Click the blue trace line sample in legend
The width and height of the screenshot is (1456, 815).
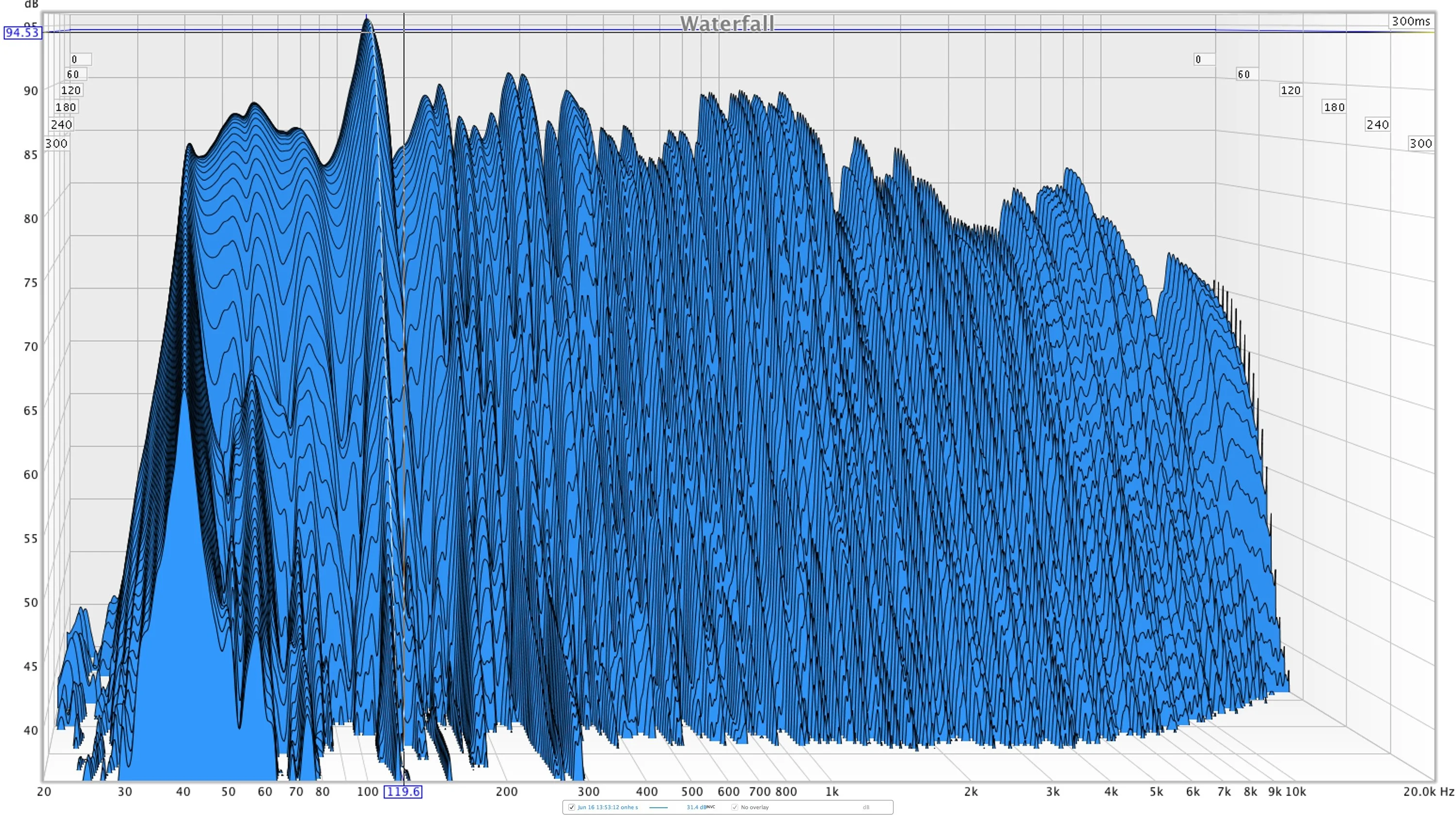[x=659, y=808]
